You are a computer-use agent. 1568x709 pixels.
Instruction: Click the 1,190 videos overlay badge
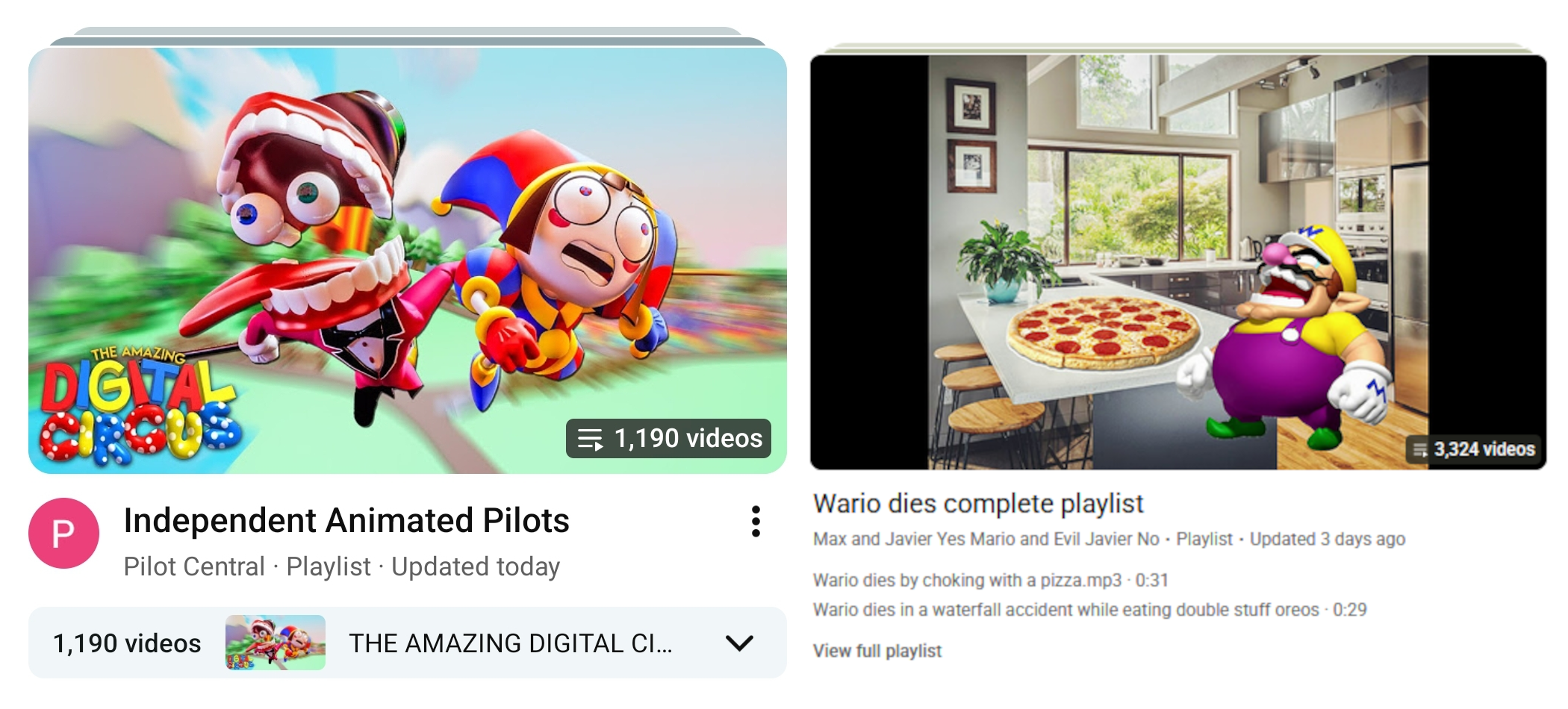[x=668, y=438]
